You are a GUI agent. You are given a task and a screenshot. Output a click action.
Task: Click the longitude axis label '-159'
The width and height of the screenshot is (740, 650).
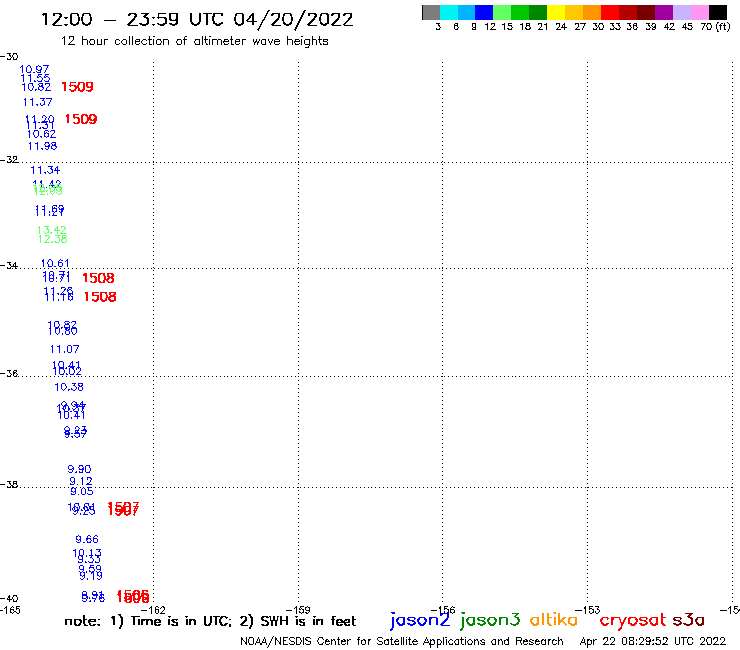click(298, 610)
